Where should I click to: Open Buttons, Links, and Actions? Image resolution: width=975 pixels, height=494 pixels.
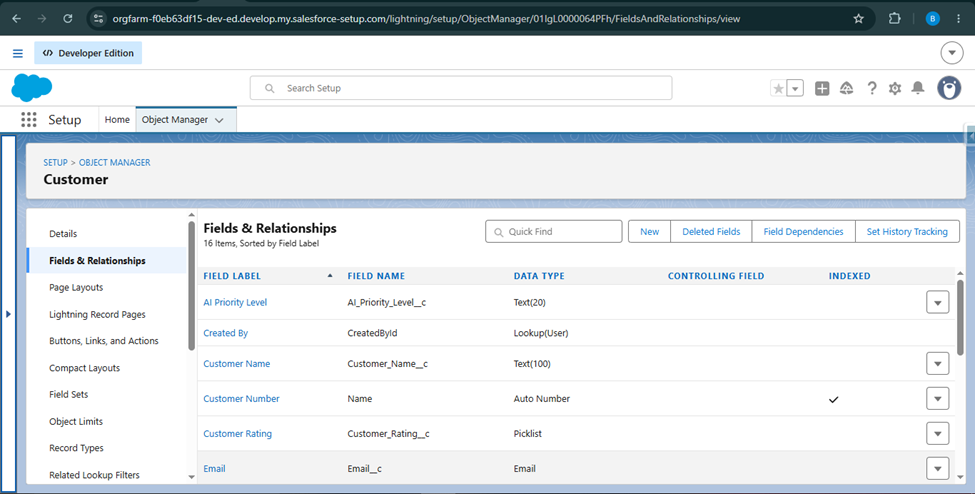click(104, 341)
